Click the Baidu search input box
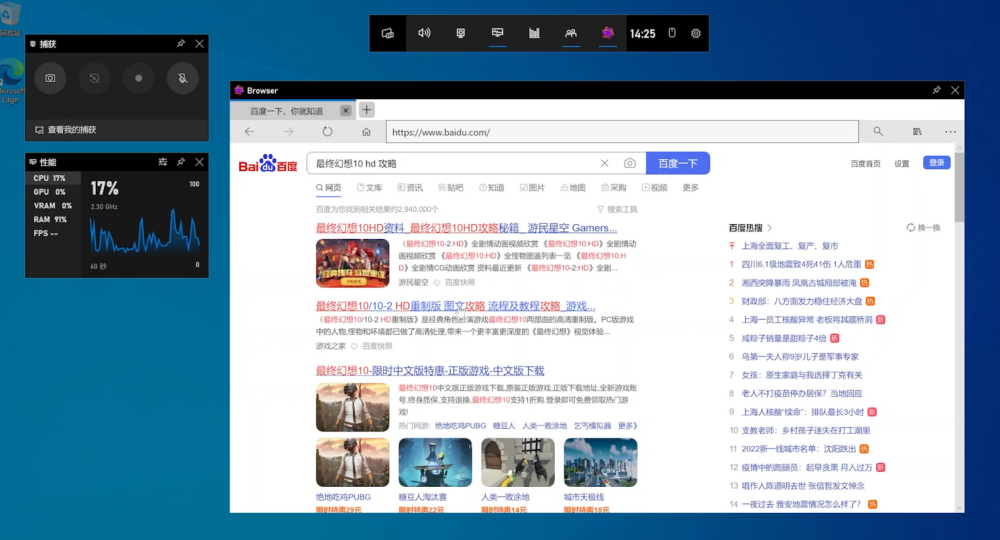The image size is (1000, 540). click(453, 163)
